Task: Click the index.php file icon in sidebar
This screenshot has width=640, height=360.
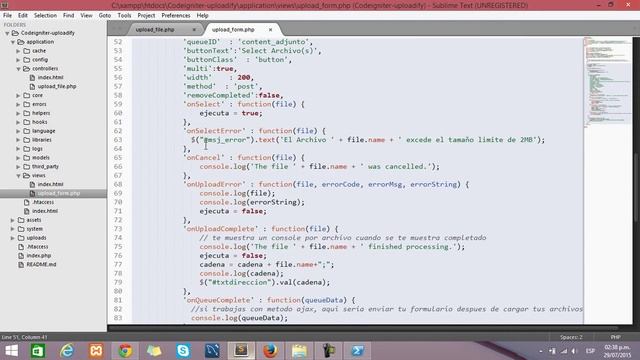Action: pos(21,256)
